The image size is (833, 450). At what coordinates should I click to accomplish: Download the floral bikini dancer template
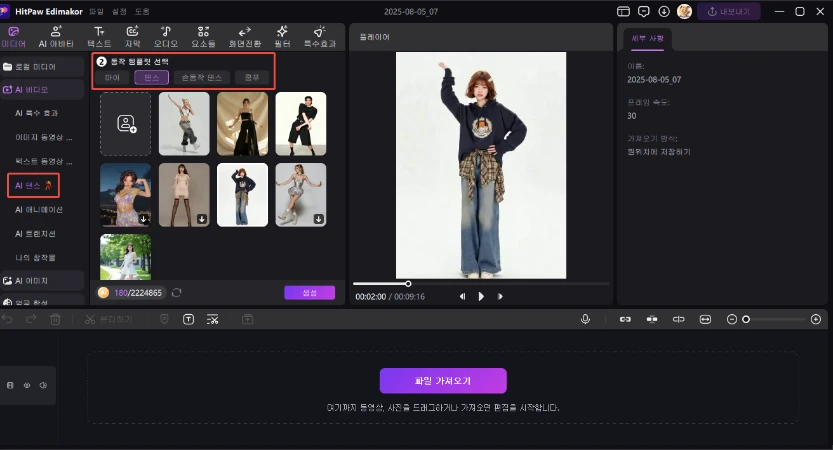tap(143, 219)
